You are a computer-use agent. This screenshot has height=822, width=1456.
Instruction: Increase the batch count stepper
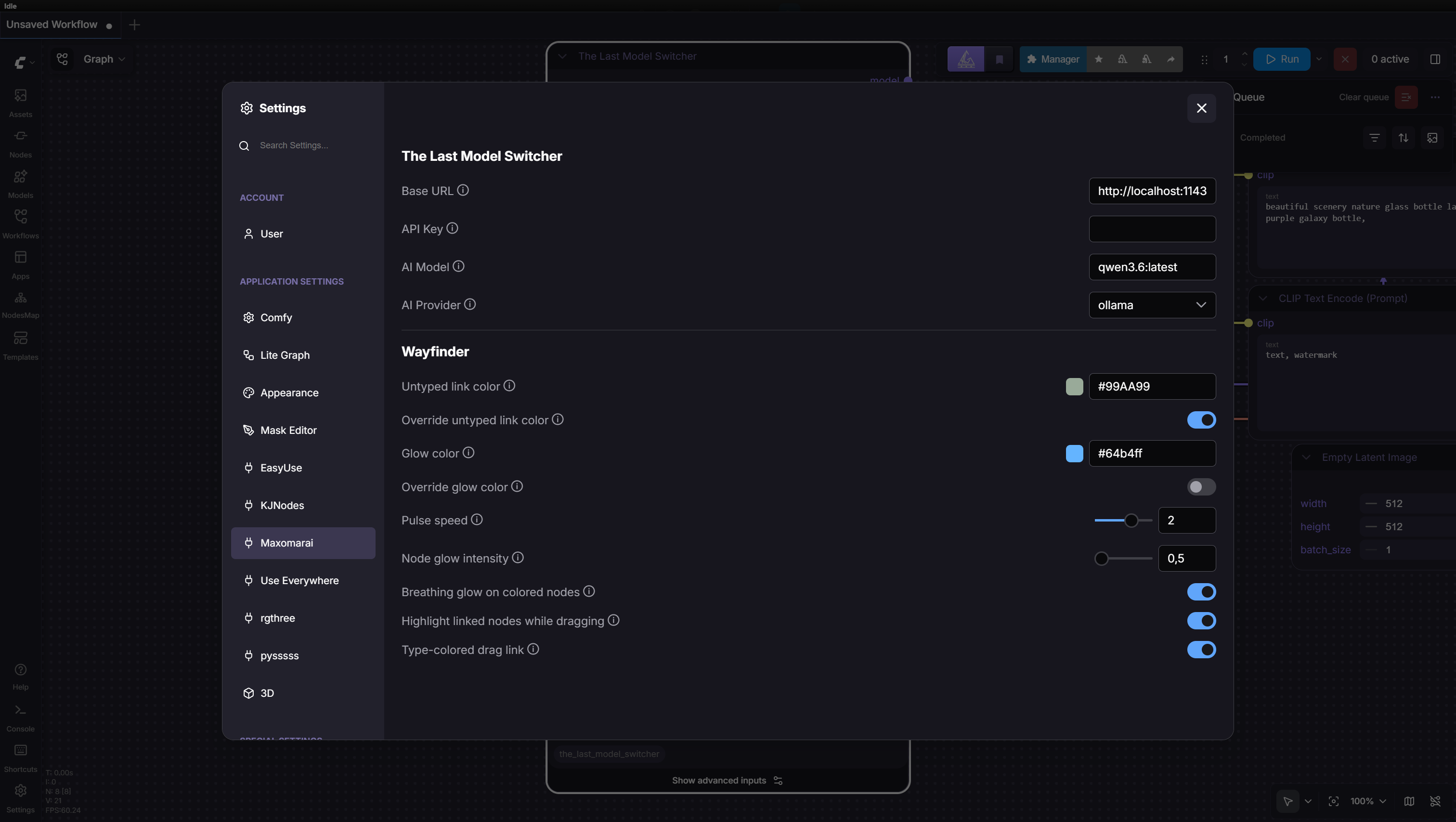(1244, 54)
